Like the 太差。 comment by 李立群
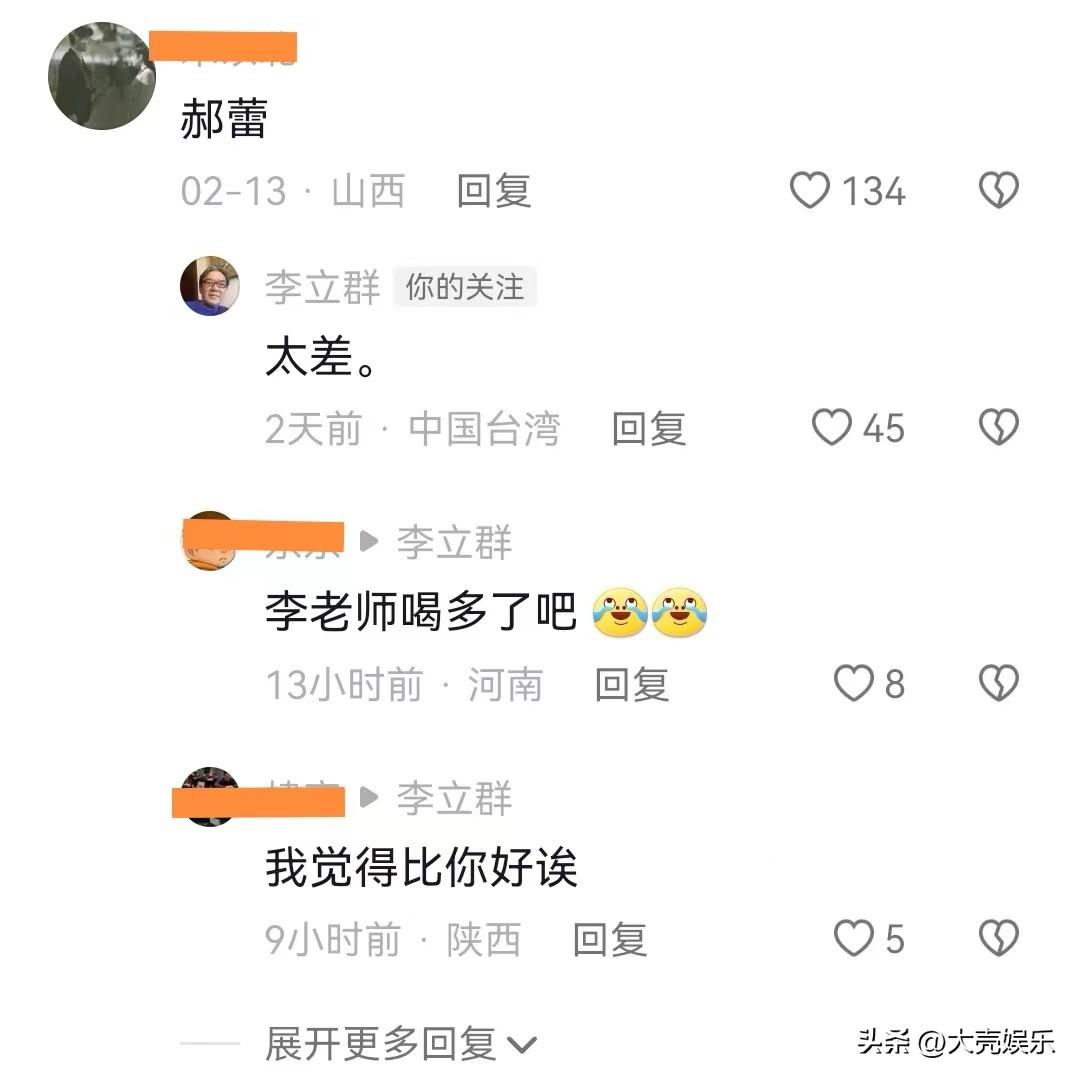 click(832, 427)
